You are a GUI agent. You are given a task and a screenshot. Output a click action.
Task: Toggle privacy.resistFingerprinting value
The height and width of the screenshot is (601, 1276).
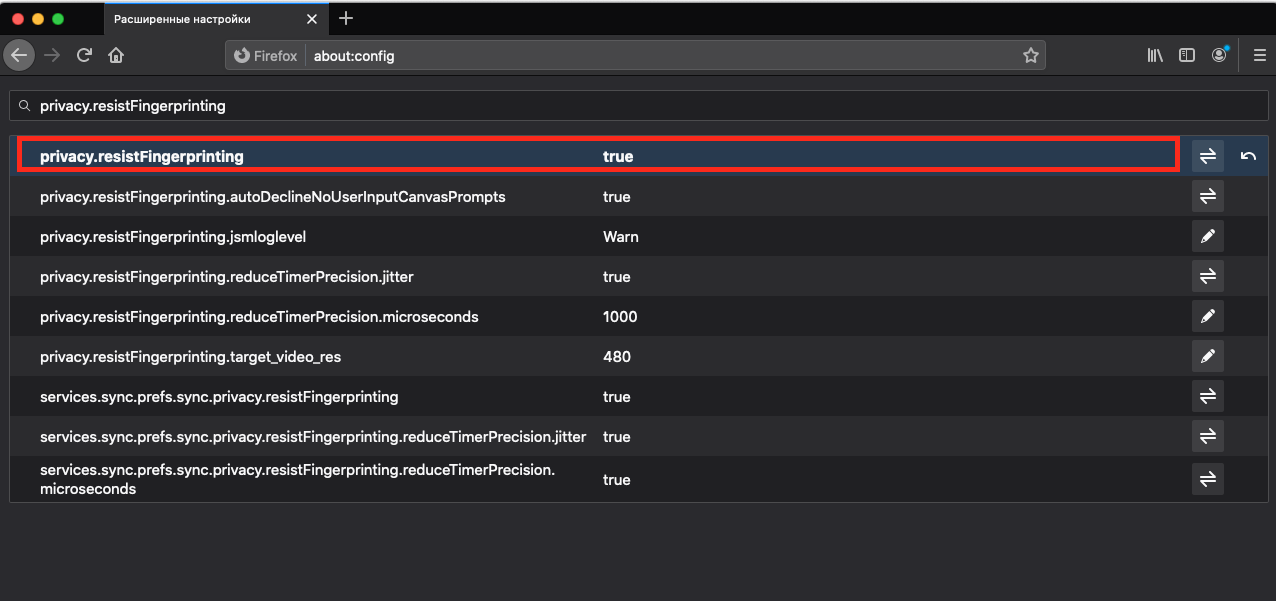(1208, 156)
